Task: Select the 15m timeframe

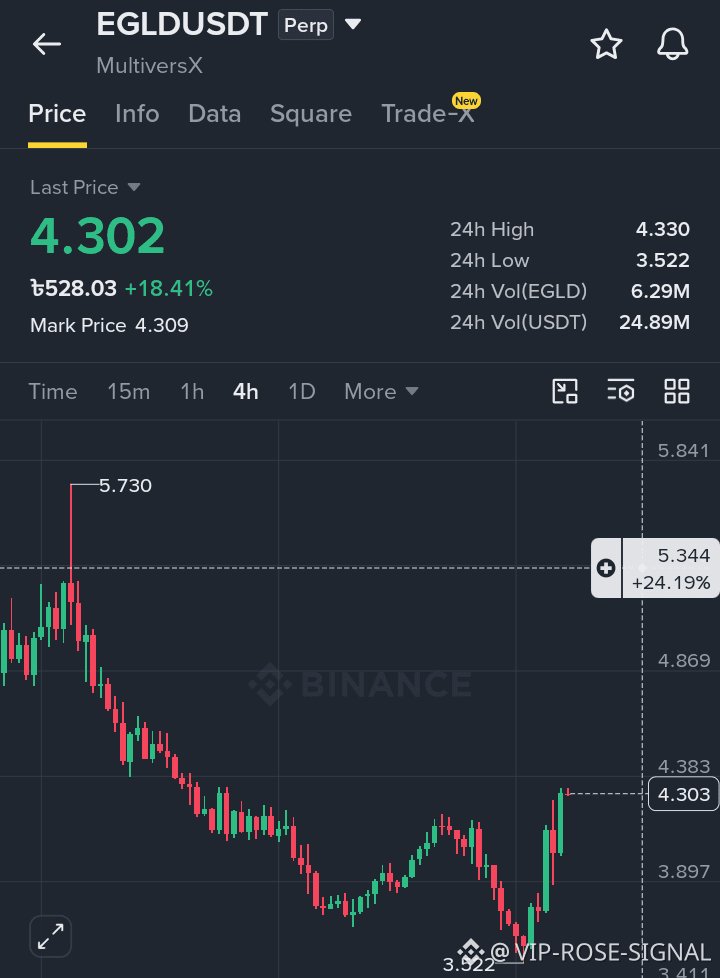Action: point(129,392)
